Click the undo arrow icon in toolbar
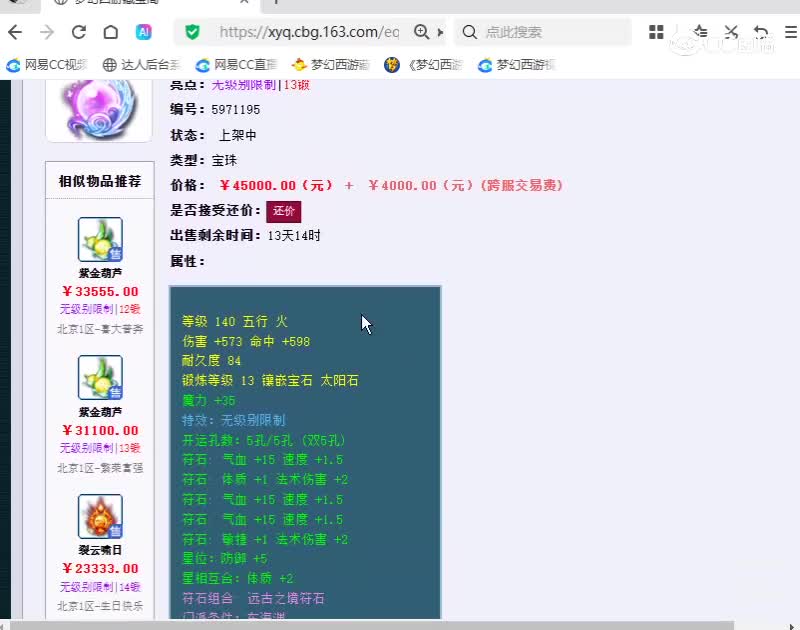The image size is (800, 630). pyautogui.click(x=761, y=32)
